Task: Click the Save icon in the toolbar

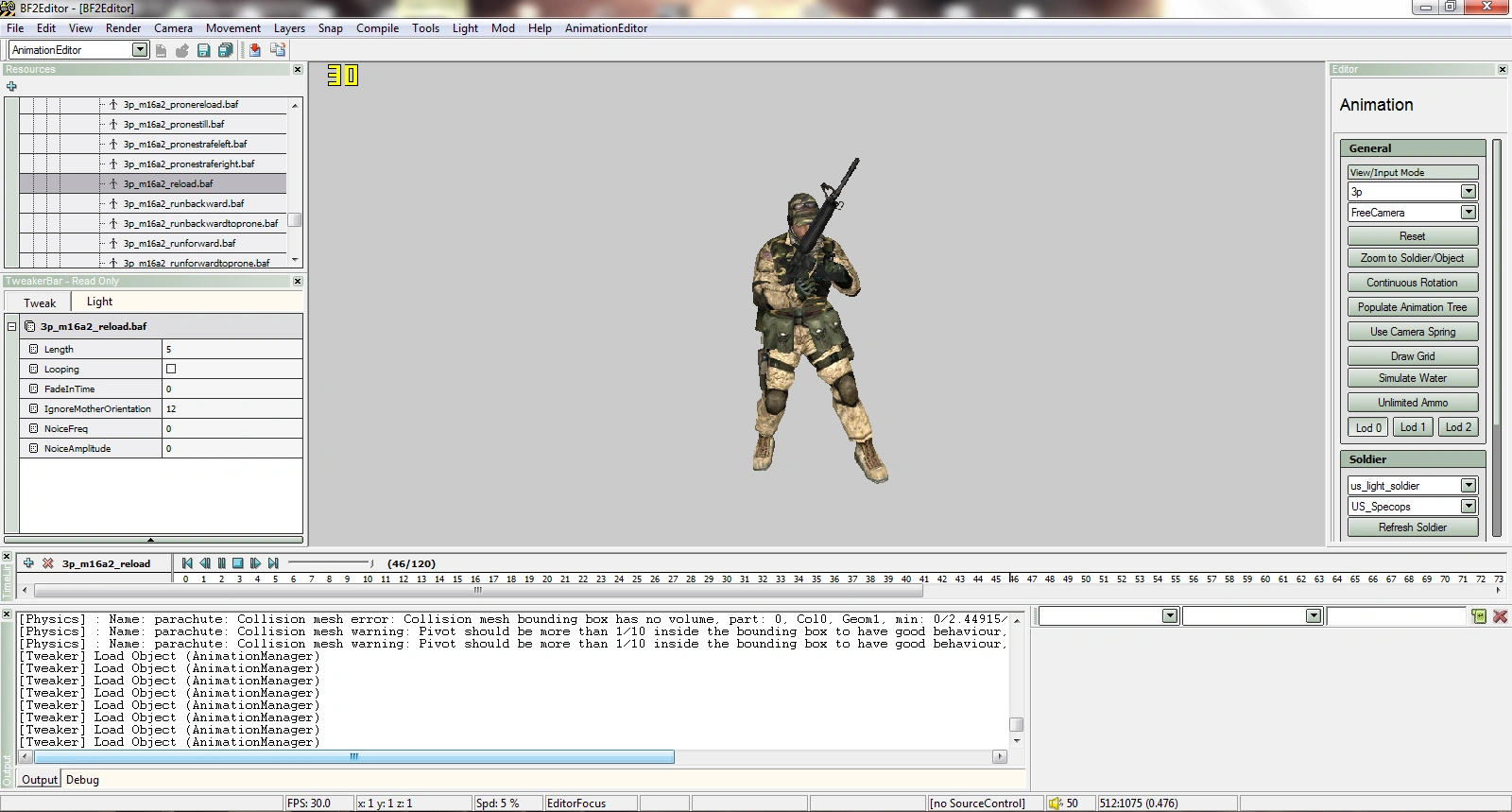Action: coord(203,50)
